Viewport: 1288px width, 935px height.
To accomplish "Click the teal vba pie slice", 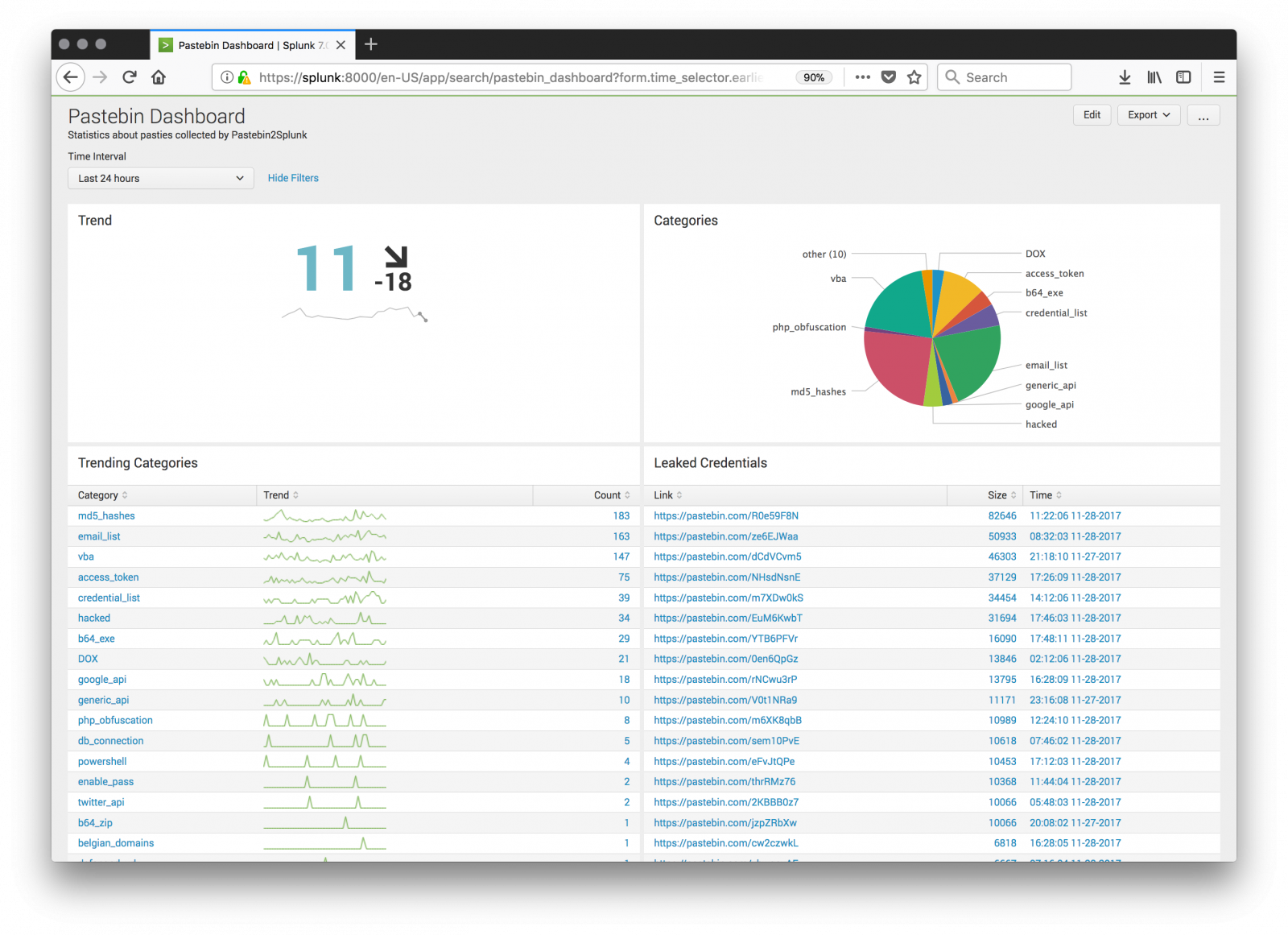I will point(898,304).
